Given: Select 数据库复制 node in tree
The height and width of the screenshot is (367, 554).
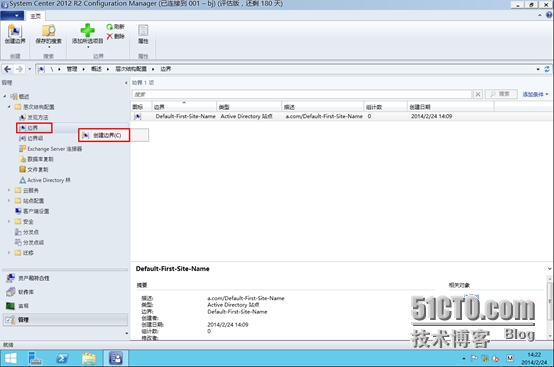Looking at the screenshot, I should [x=36, y=159].
